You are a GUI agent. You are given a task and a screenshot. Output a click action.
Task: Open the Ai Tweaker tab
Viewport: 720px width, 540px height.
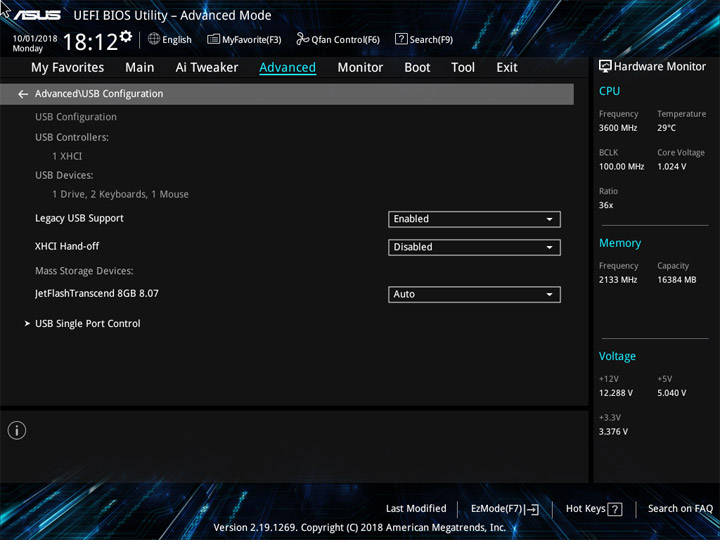point(207,68)
